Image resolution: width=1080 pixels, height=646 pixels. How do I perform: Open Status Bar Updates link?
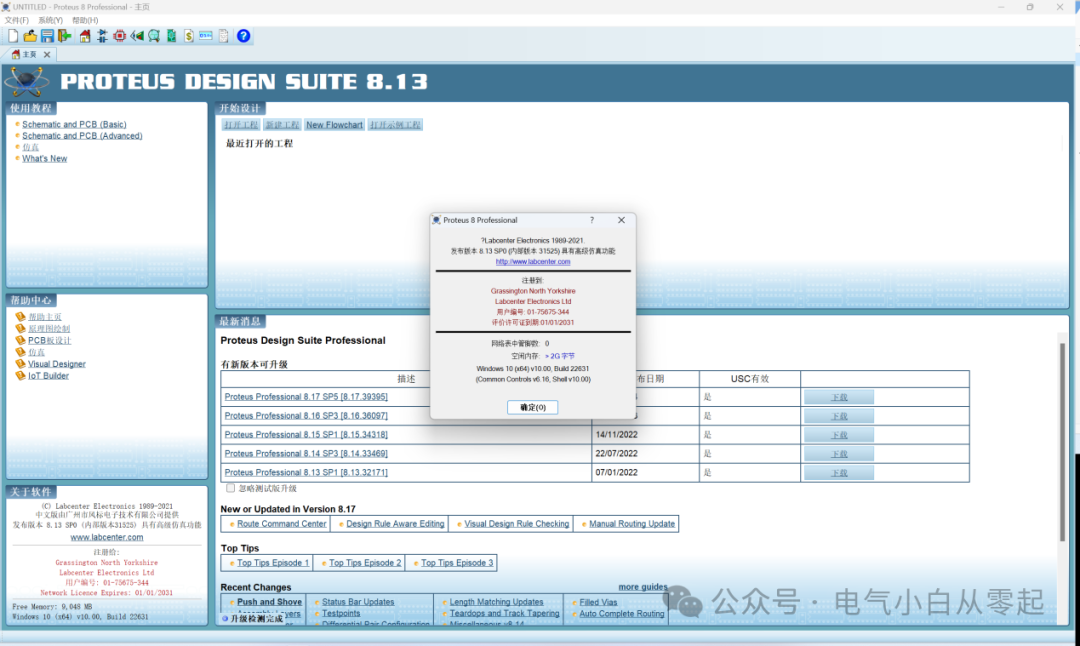pyautogui.click(x=358, y=602)
